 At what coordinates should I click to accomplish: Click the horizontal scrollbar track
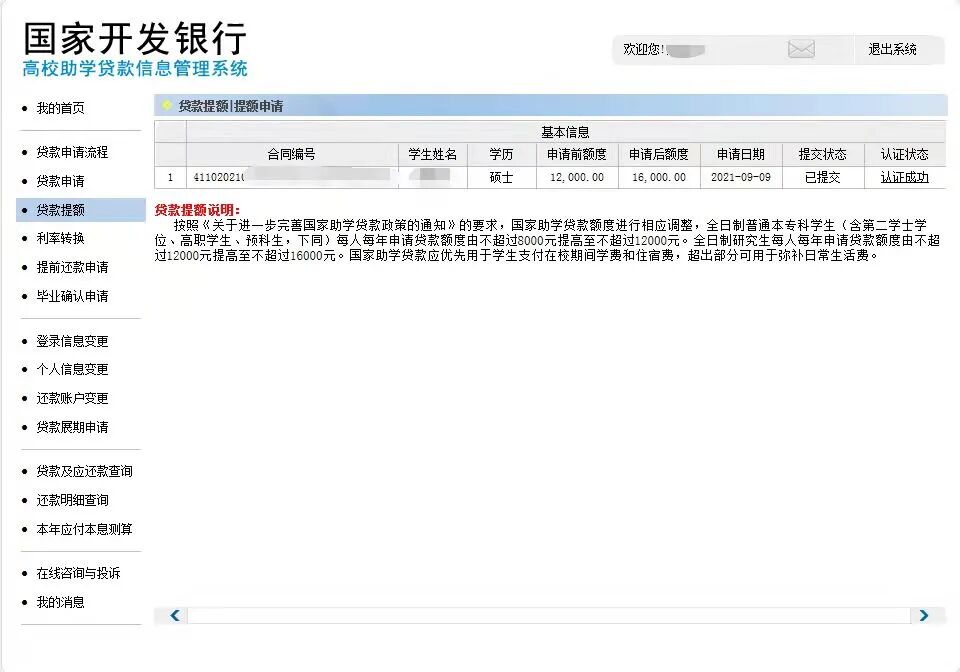click(549, 615)
